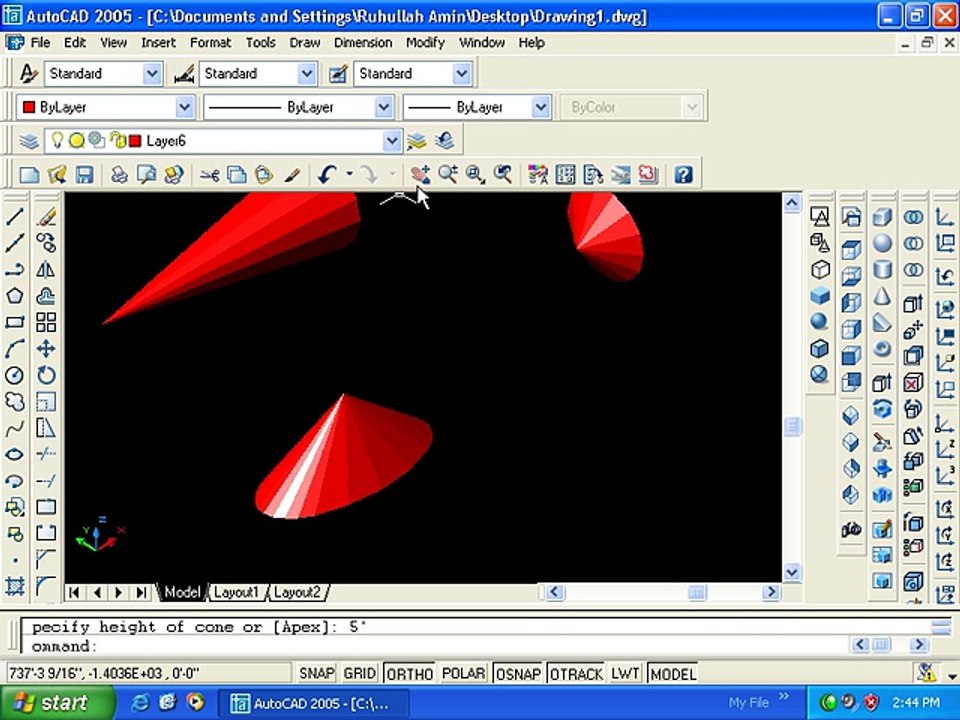
Task: Open the Layer Properties Manager icon
Action: tap(29, 141)
